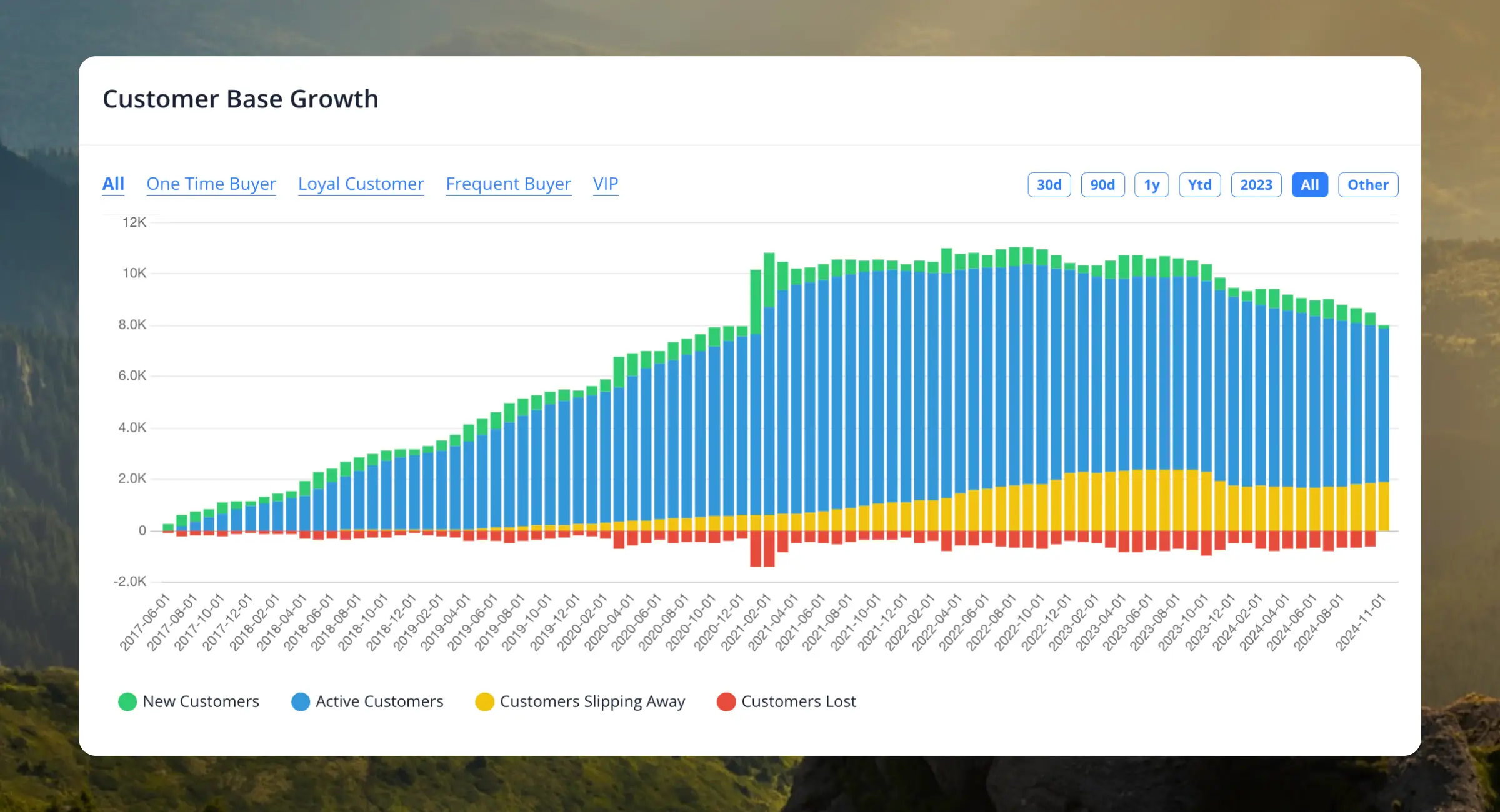
Task: Click the Customer Base Growth title
Action: pyautogui.click(x=241, y=99)
